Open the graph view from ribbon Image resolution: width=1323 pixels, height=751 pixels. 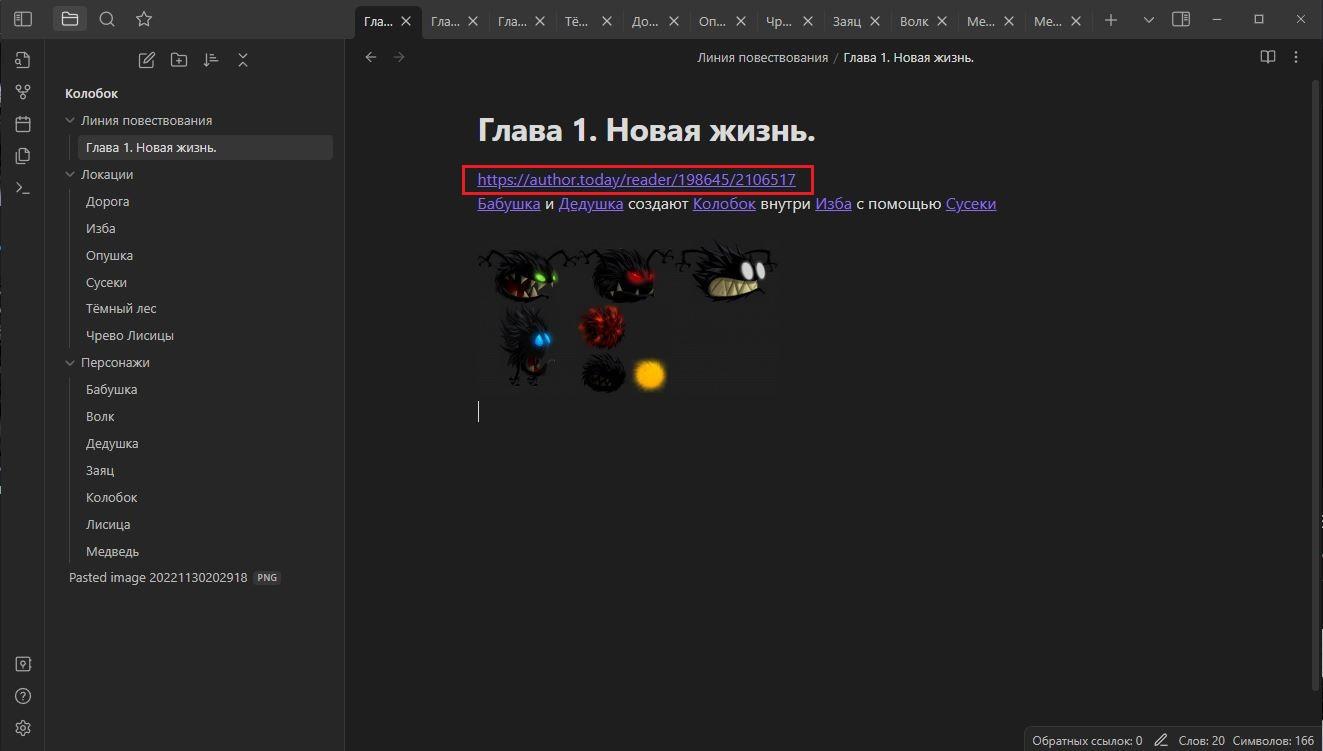tap(23, 92)
